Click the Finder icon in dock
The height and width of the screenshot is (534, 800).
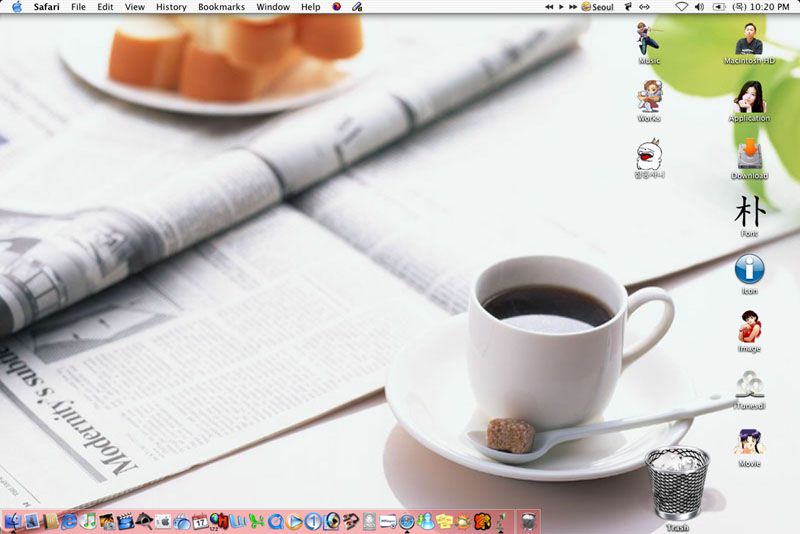click(x=13, y=521)
